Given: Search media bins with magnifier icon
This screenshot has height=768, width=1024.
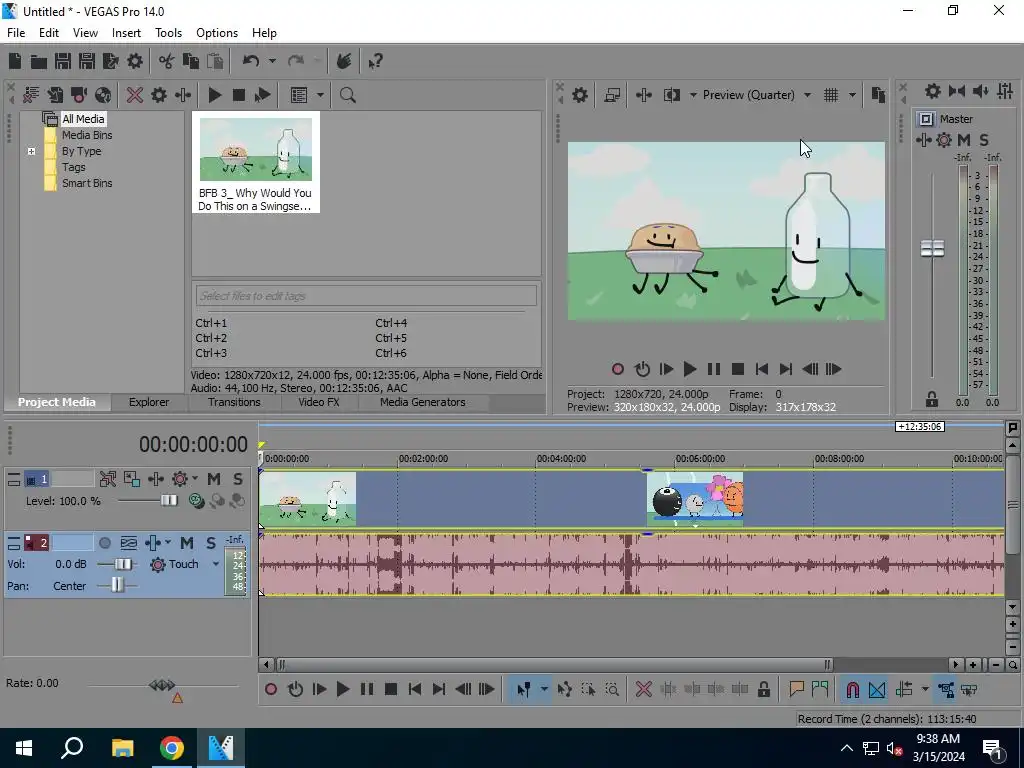Looking at the screenshot, I should point(347,95).
